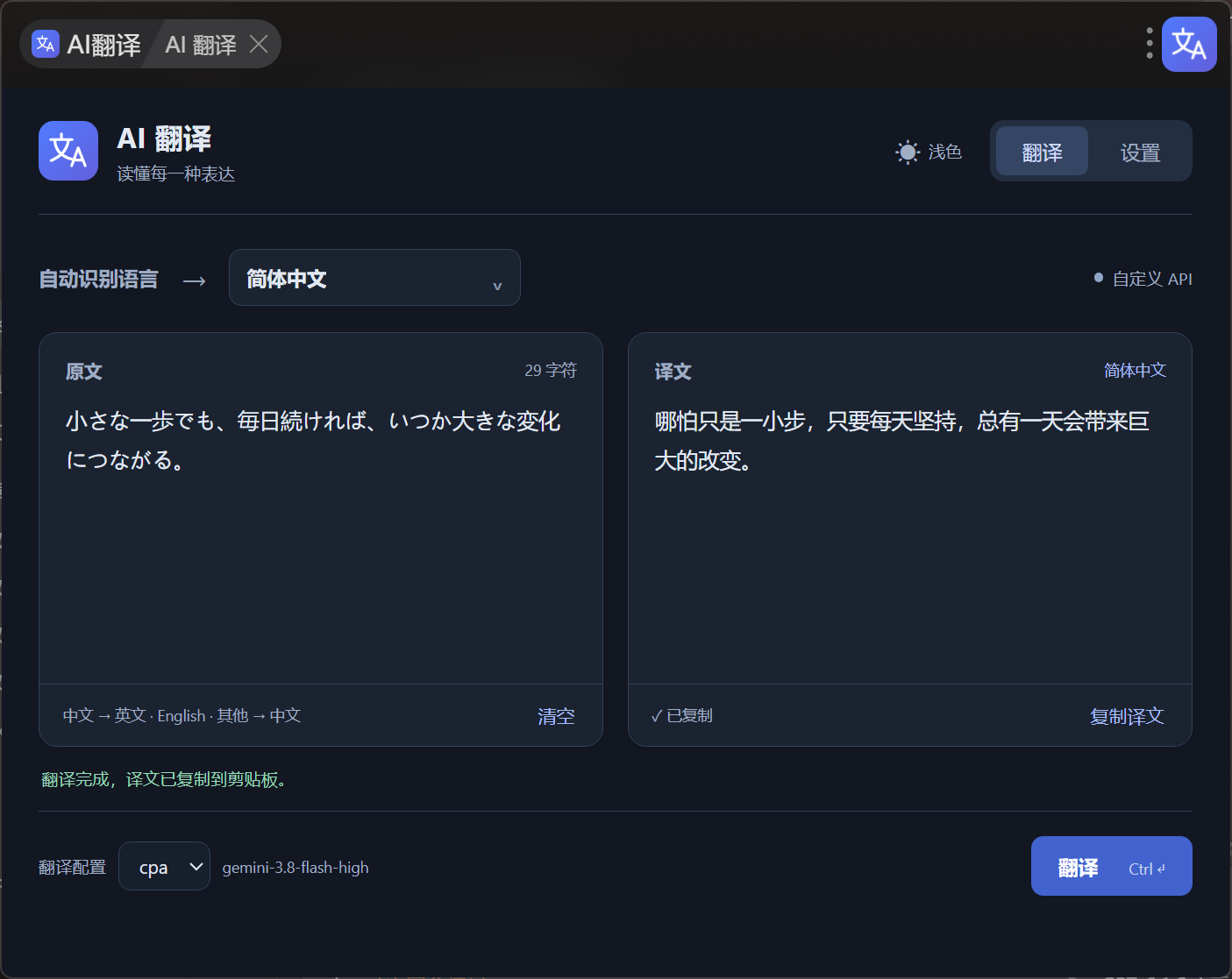The width and height of the screenshot is (1232, 979).
Task: Open the three-dot menu in the title bar
Action: (1150, 43)
